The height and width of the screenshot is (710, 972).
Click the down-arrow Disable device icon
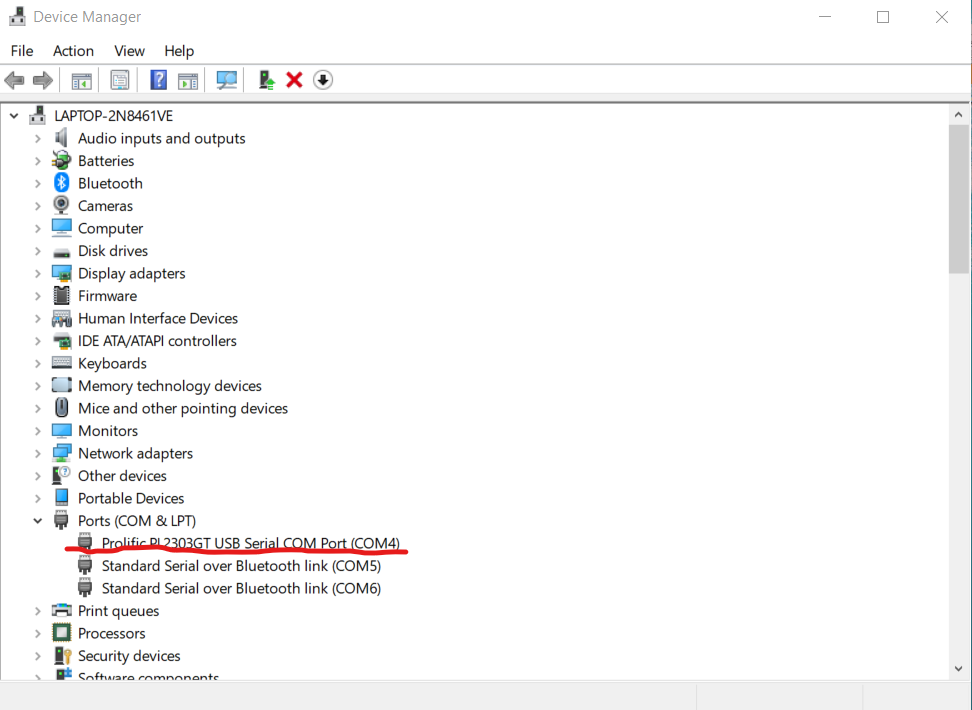[322, 80]
